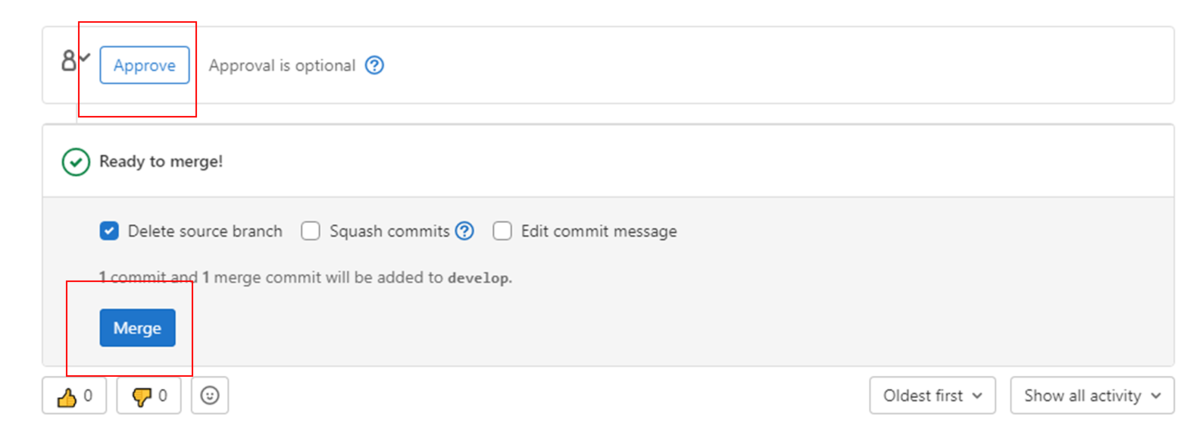Click the develop branch name
The image size is (1200, 423).
click(x=479, y=278)
